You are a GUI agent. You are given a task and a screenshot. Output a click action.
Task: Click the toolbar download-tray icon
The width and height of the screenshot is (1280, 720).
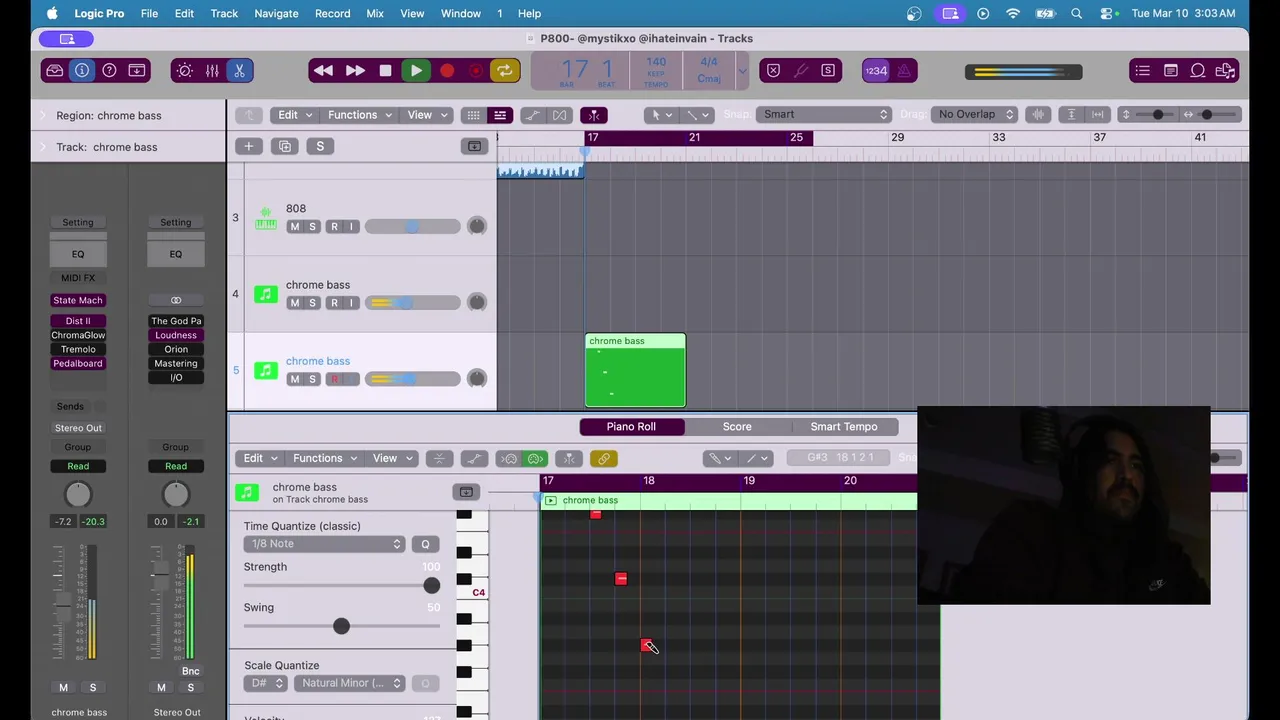pyautogui.click(x=137, y=71)
